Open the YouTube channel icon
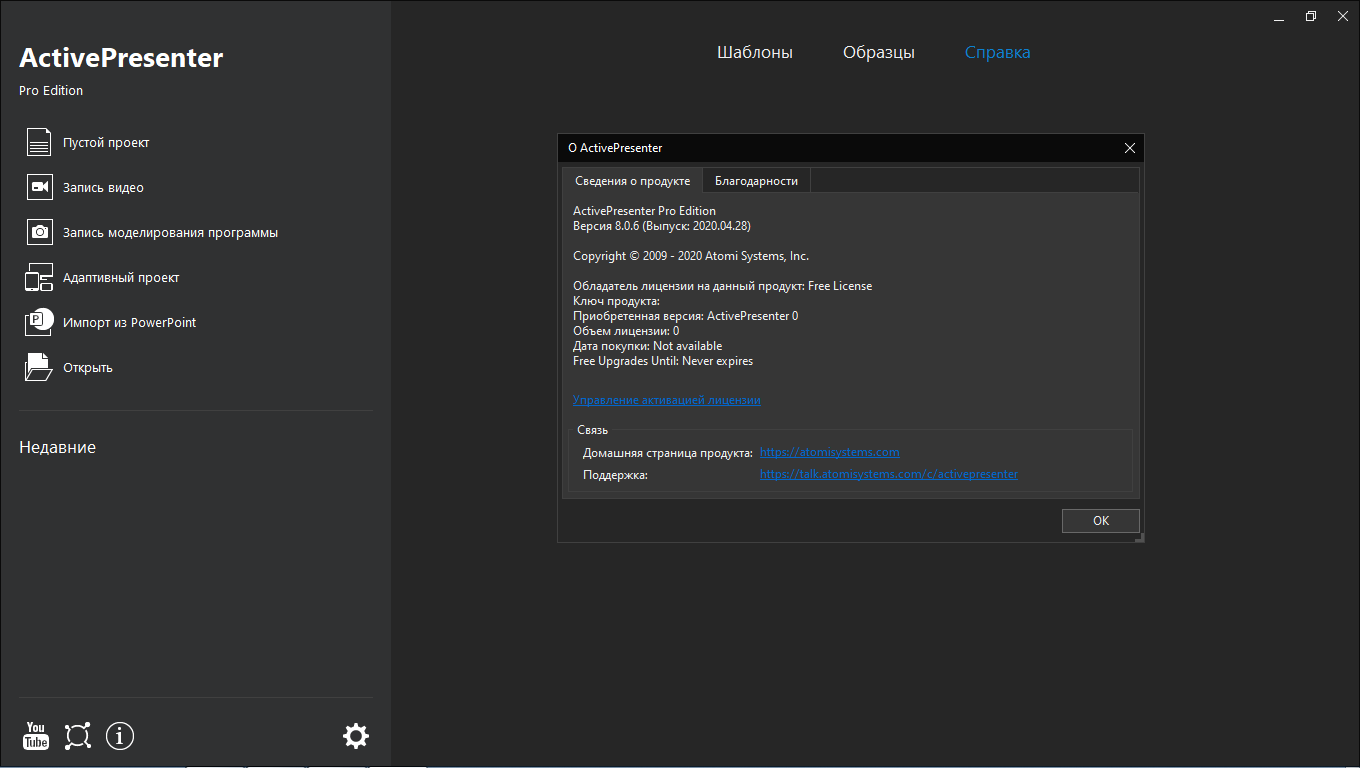 tap(36, 736)
